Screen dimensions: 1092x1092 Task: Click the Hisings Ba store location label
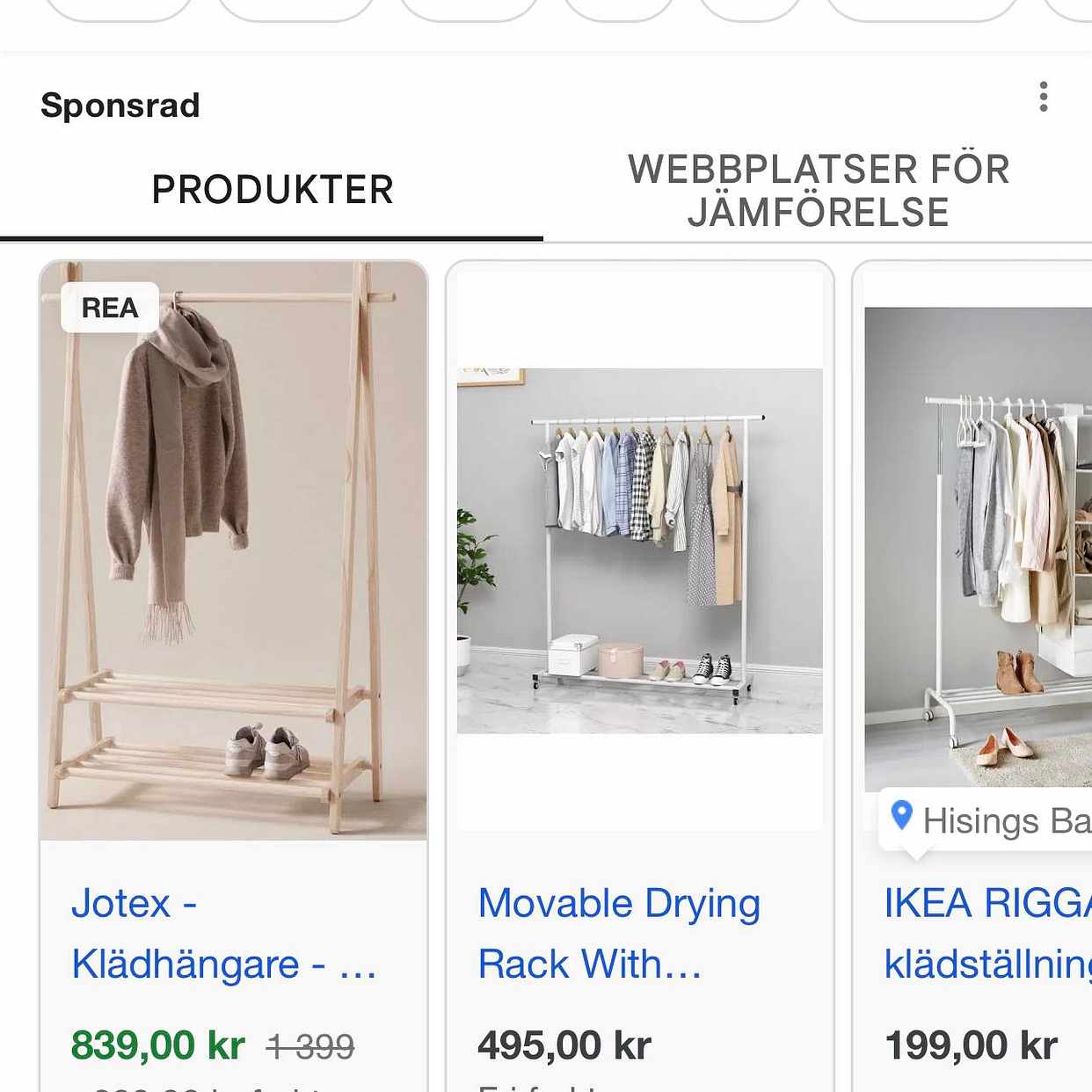point(1006,821)
